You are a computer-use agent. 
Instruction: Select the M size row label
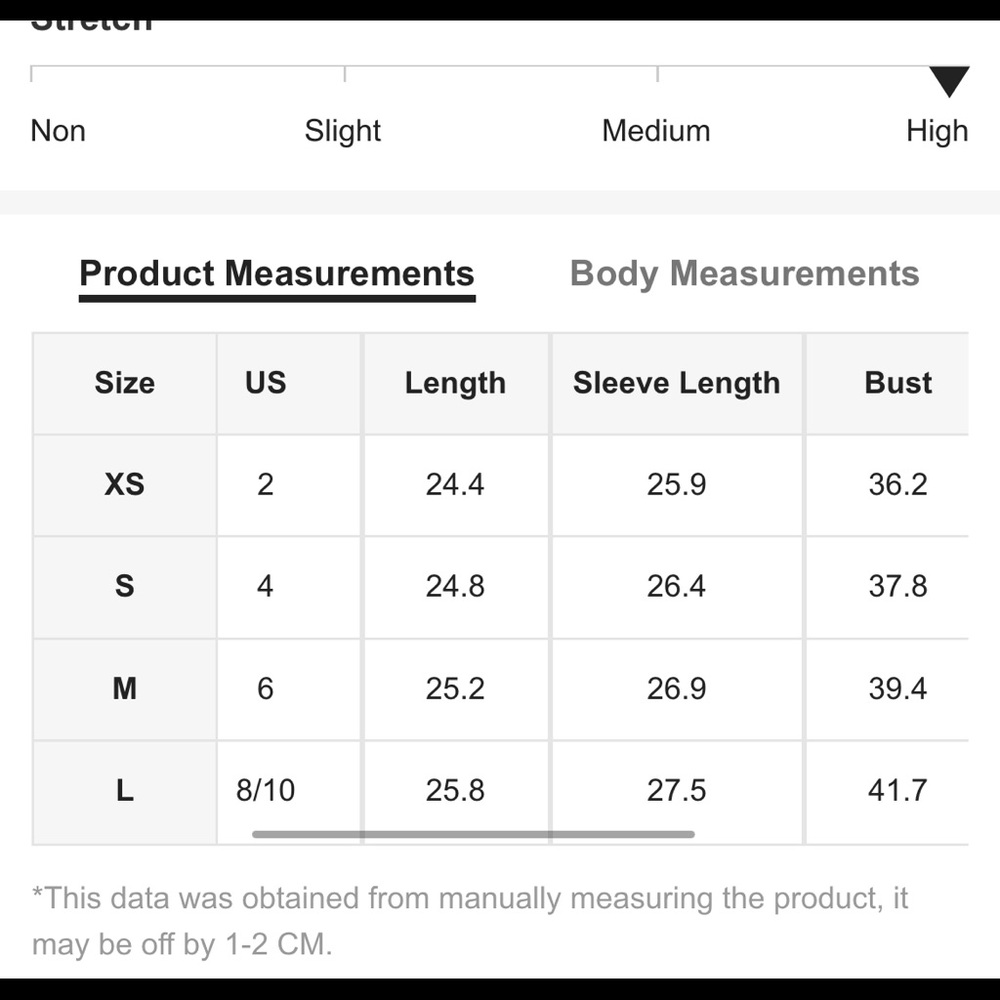click(x=124, y=688)
